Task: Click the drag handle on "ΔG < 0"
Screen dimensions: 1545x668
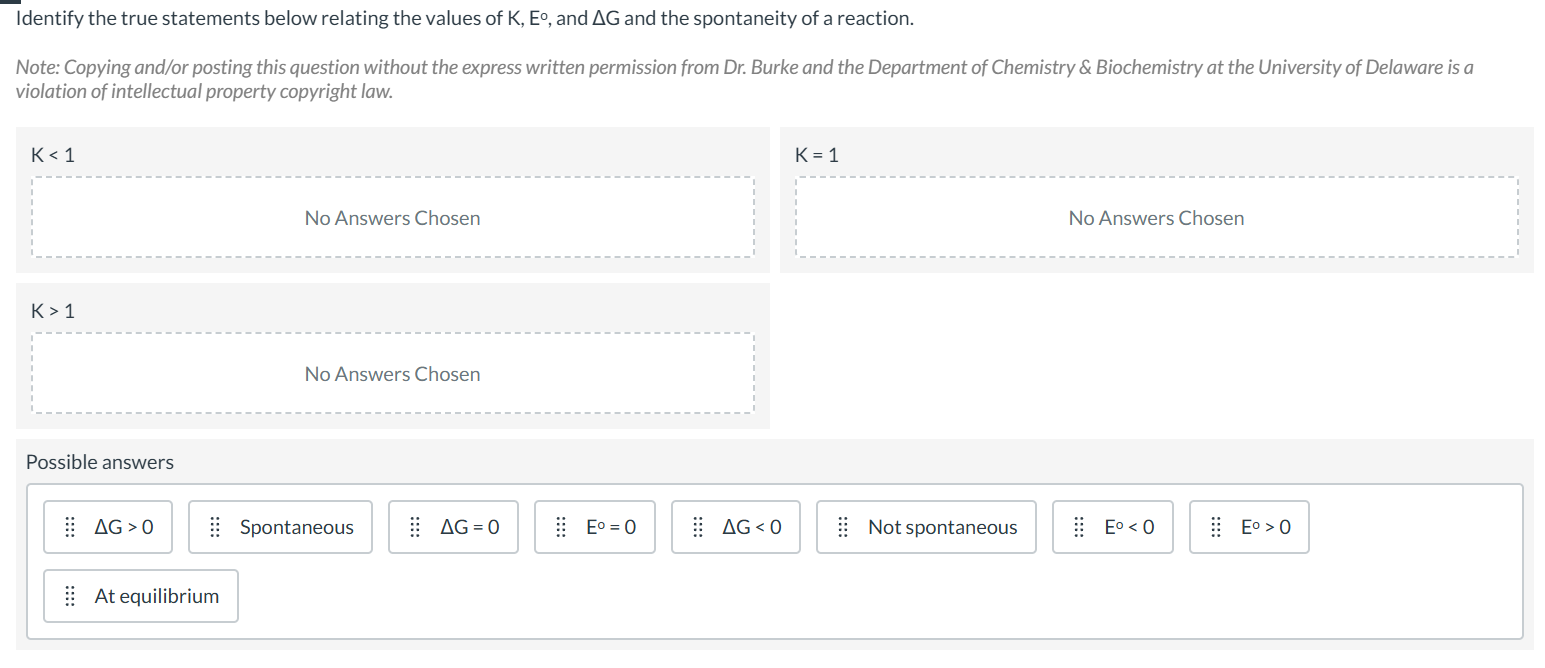Action: pyautogui.click(x=697, y=527)
